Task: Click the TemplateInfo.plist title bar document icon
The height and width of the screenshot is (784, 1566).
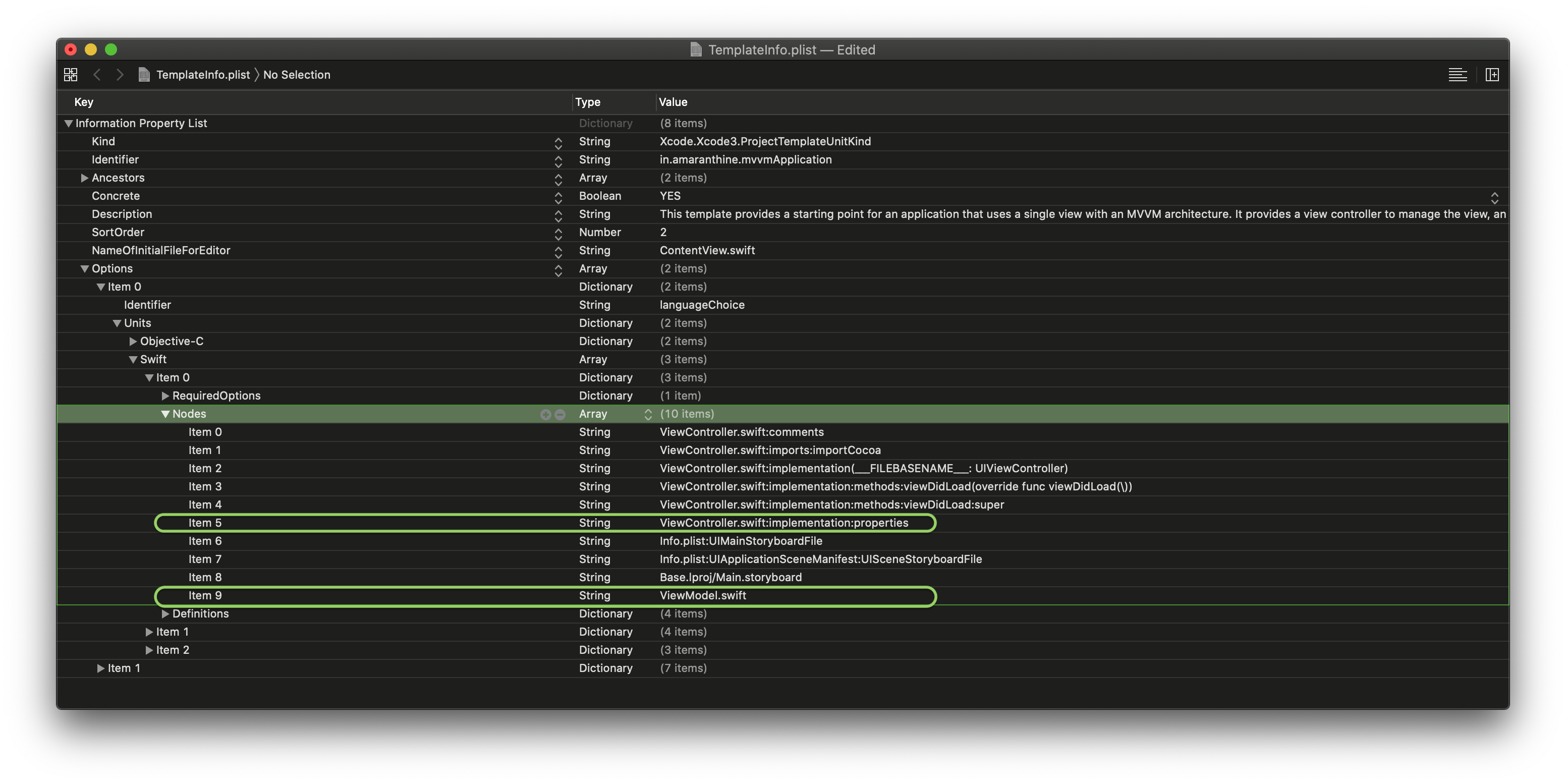Action: (696, 50)
